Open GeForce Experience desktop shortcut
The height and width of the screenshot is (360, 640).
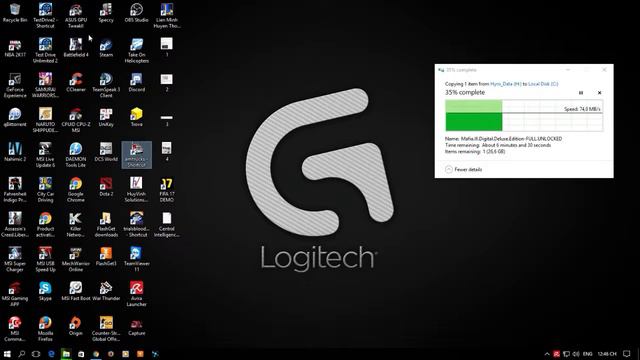[15, 85]
